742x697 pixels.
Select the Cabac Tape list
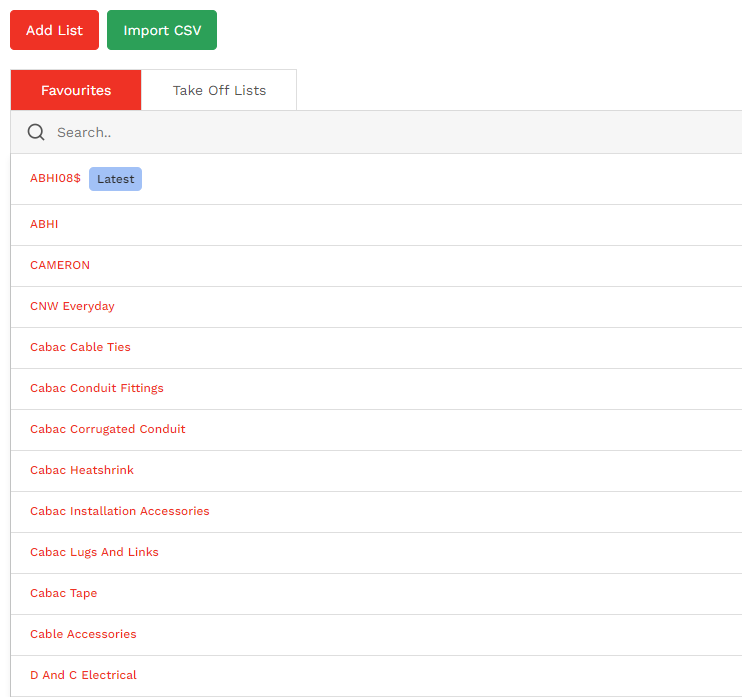[63, 593]
